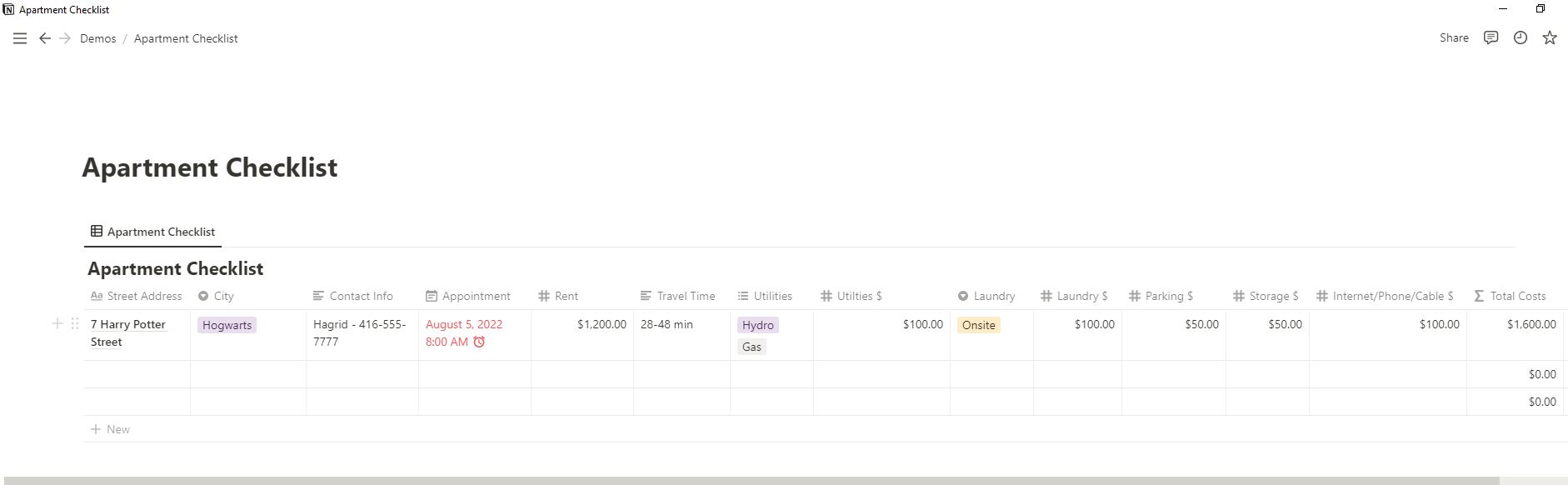
Task: Click the Onsite laundry tag
Action: tap(978, 325)
